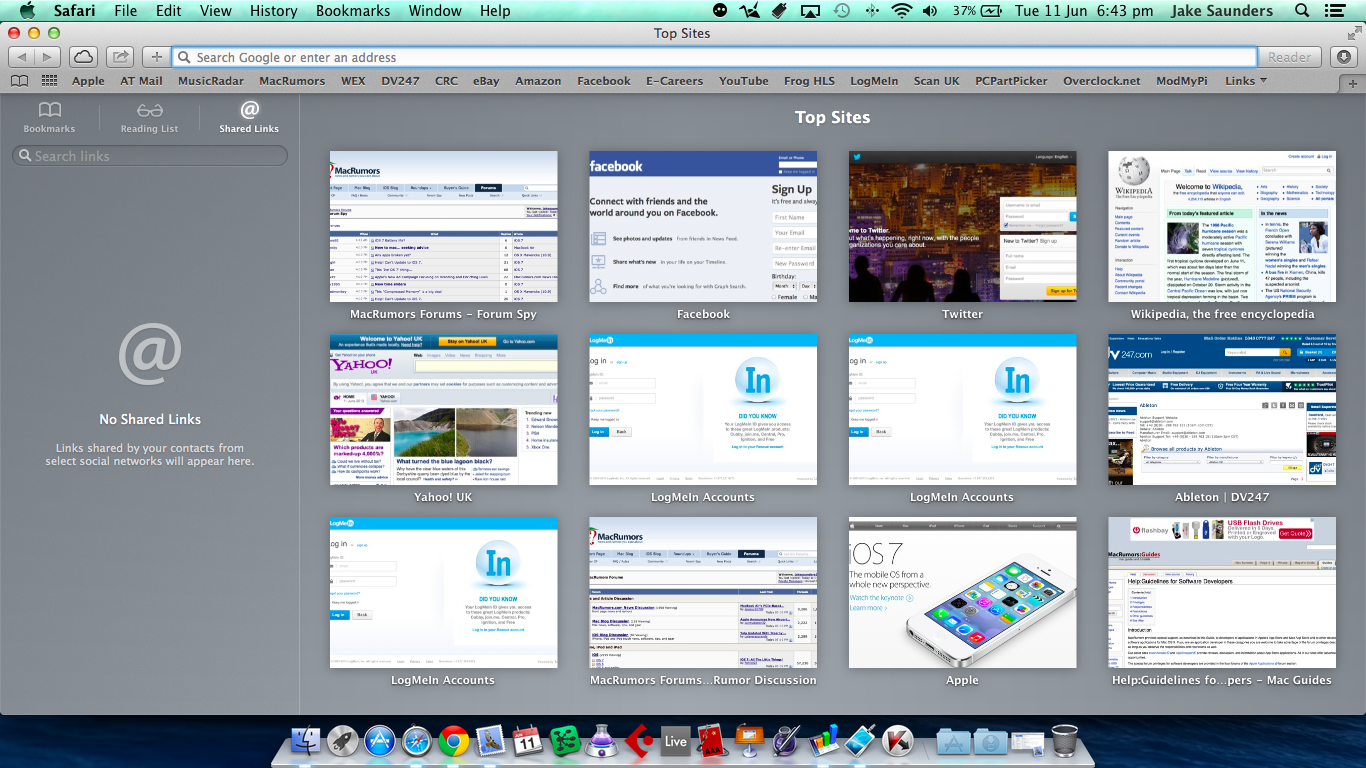Viewport: 1366px width, 768px height.
Task: Open Calendar from the Dock
Action: (x=527, y=741)
